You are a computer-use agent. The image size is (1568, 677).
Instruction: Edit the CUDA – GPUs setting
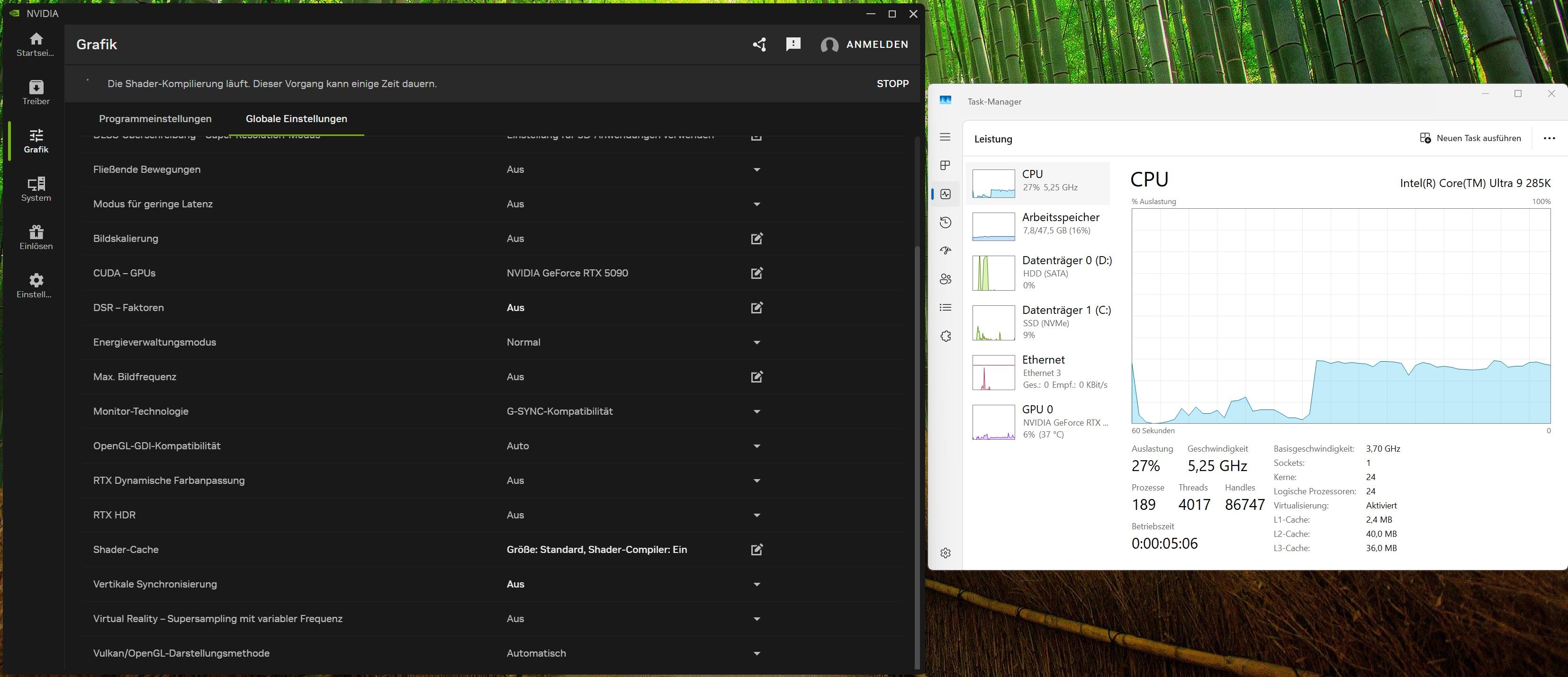pyautogui.click(x=757, y=273)
